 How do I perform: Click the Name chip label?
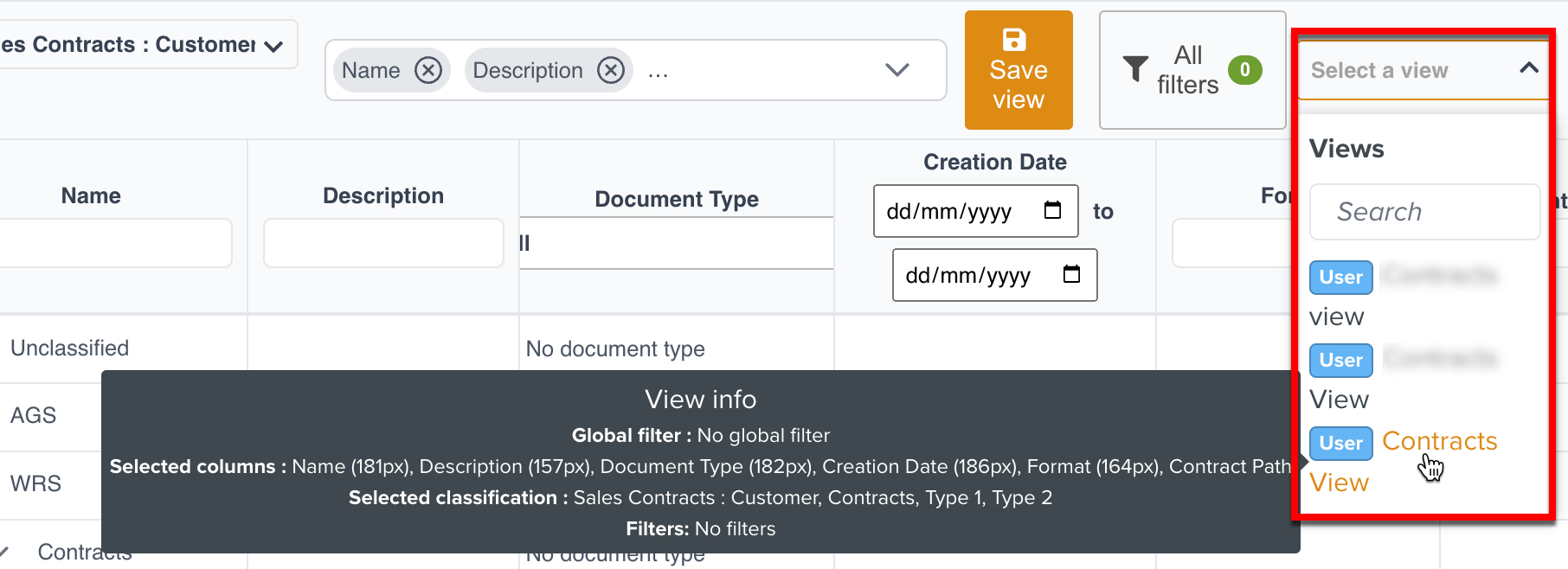pyautogui.click(x=371, y=70)
